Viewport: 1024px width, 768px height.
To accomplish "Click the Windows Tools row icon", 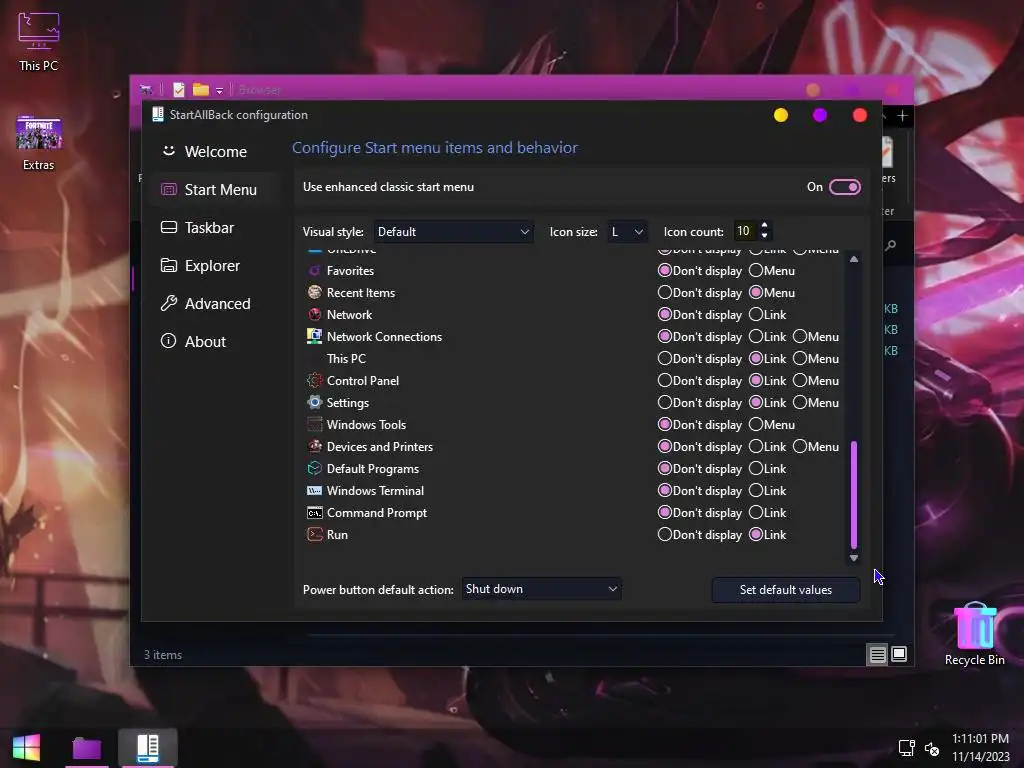I will click(315, 424).
